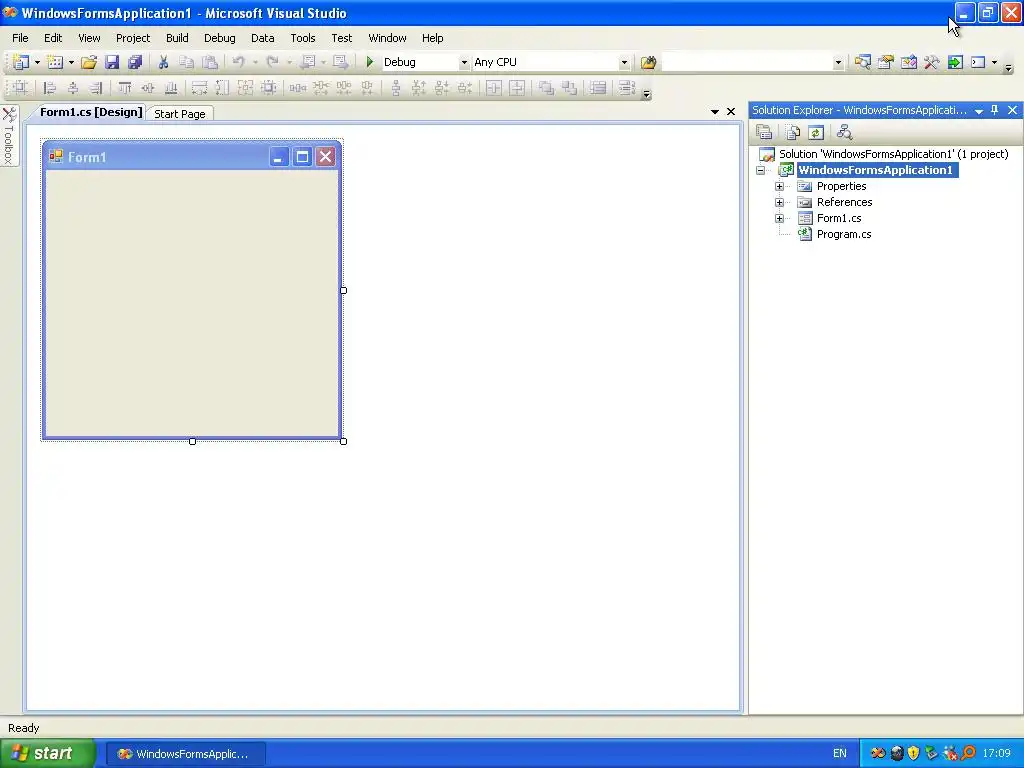
Task: Expand the Form1.cs node in Solution Explorer
Action: [x=779, y=218]
